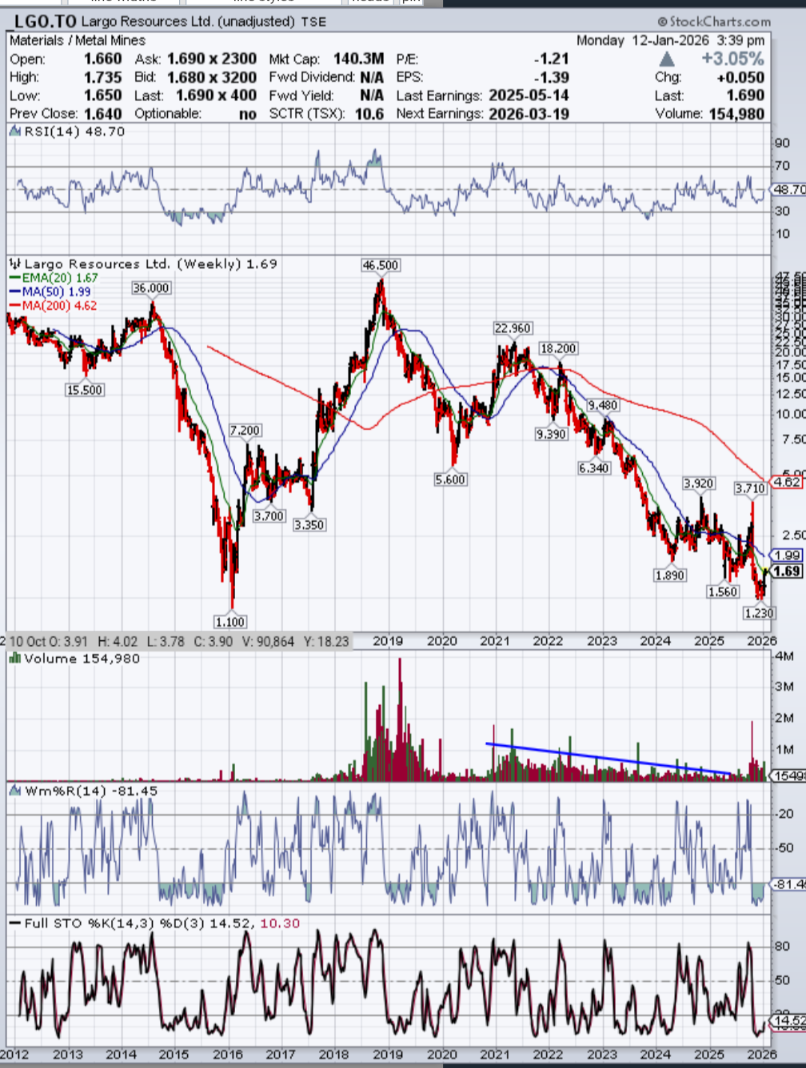Image resolution: width=806 pixels, height=1068 pixels.
Task: Click the 3.920 price label
Action: (699, 484)
